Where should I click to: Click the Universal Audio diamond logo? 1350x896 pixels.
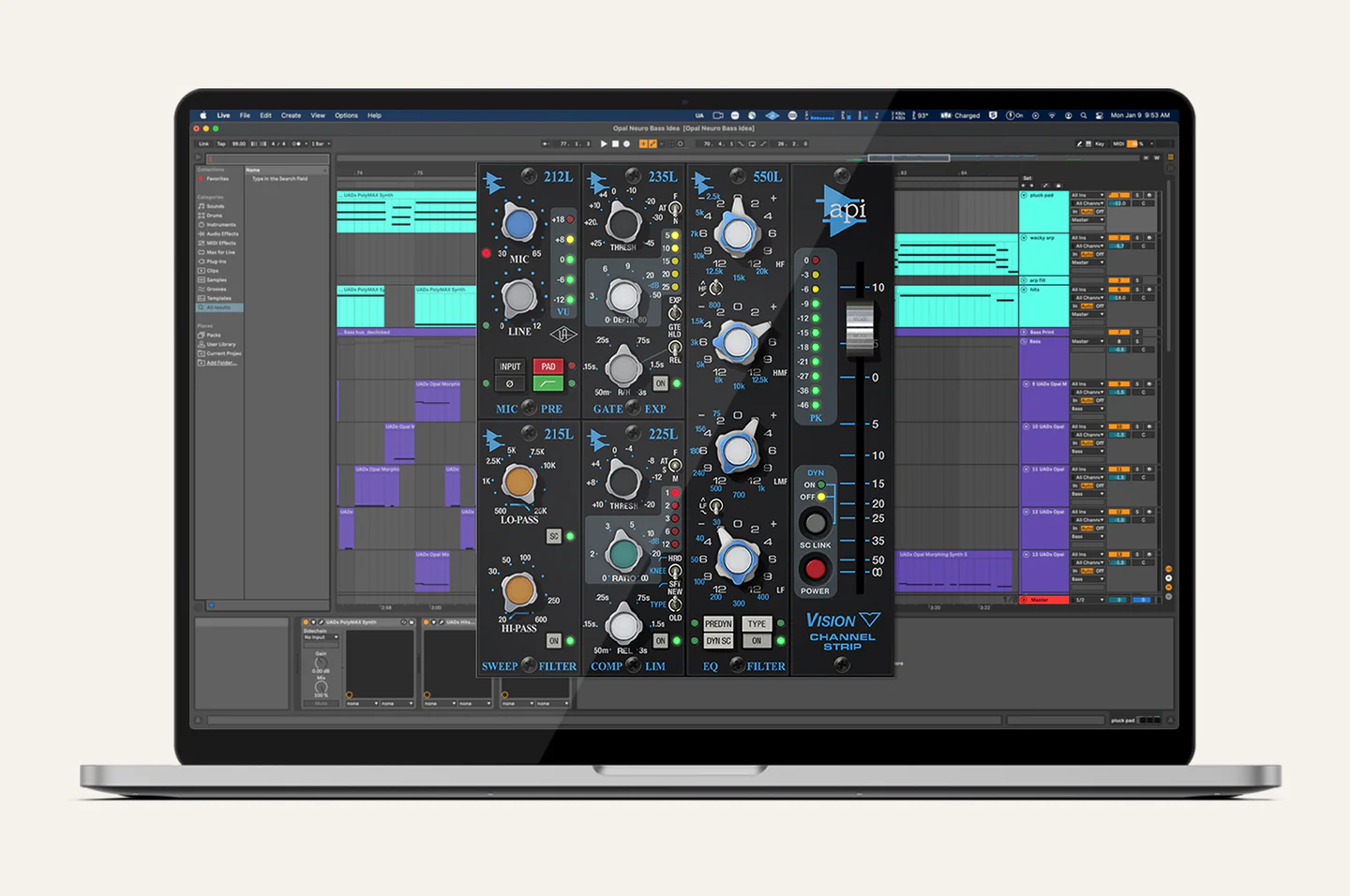pyautogui.click(x=562, y=335)
